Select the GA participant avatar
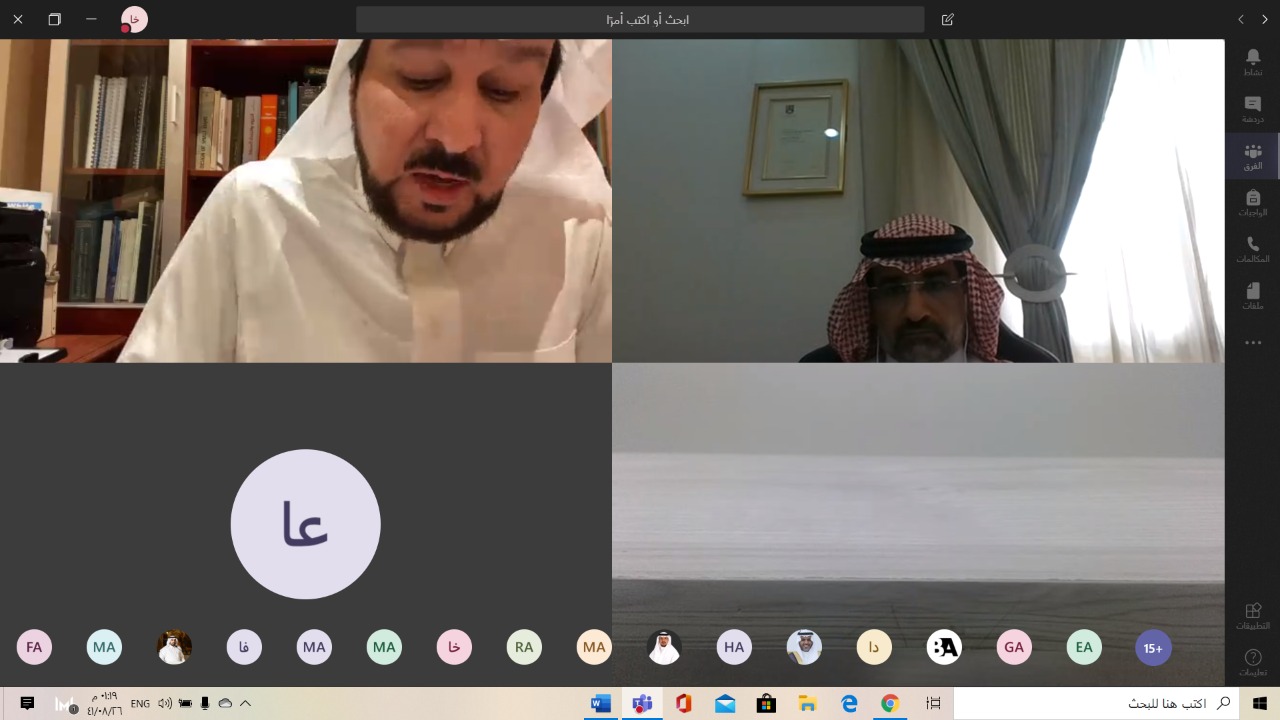Viewport: 1280px width, 720px height. click(x=1014, y=647)
